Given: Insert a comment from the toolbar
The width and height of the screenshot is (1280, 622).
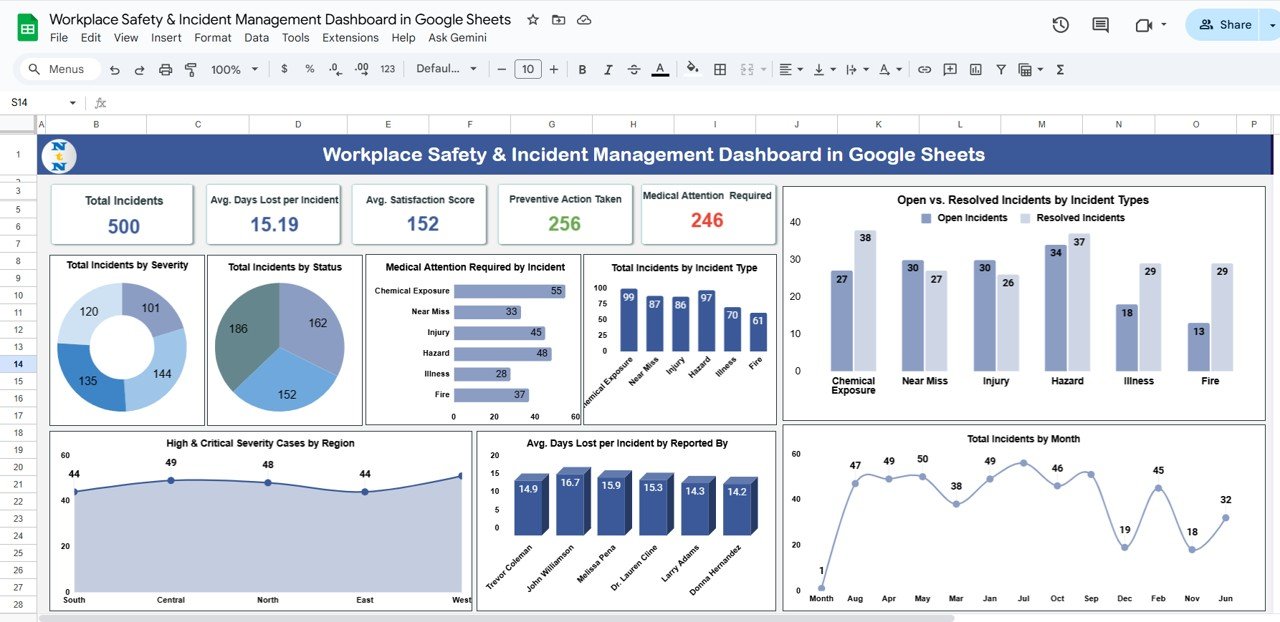Looking at the screenshot, I should click(x=949, y=69).
